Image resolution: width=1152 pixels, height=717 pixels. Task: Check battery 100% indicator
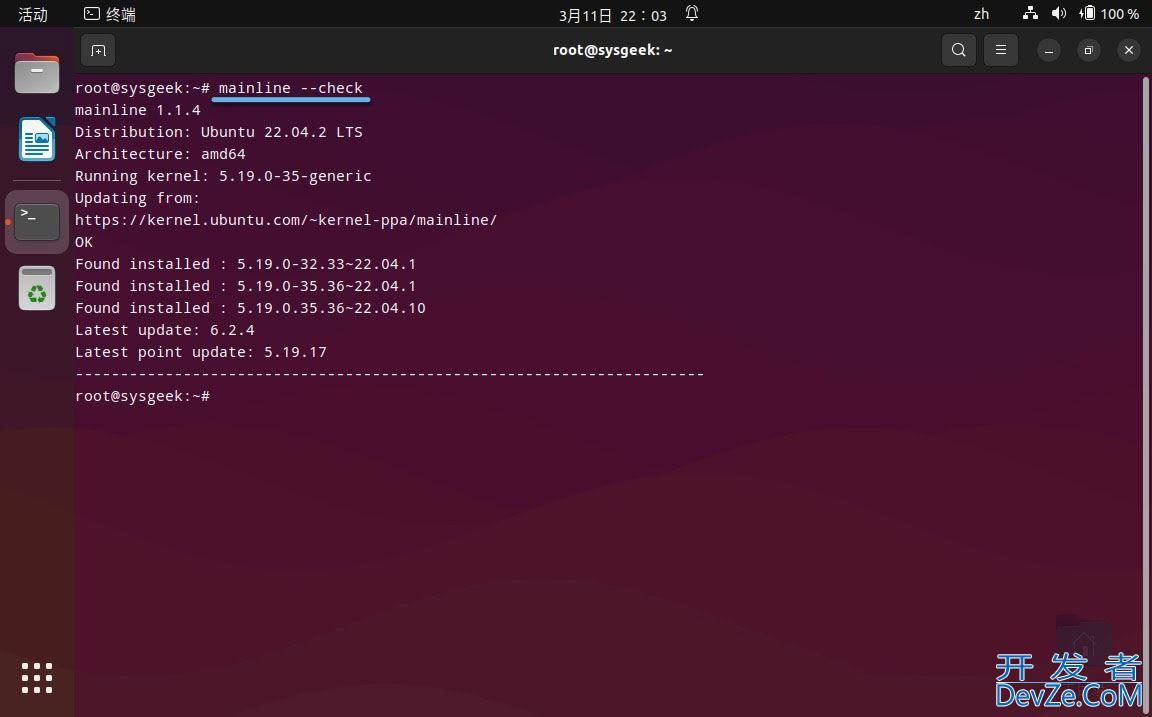point(1110,13)
